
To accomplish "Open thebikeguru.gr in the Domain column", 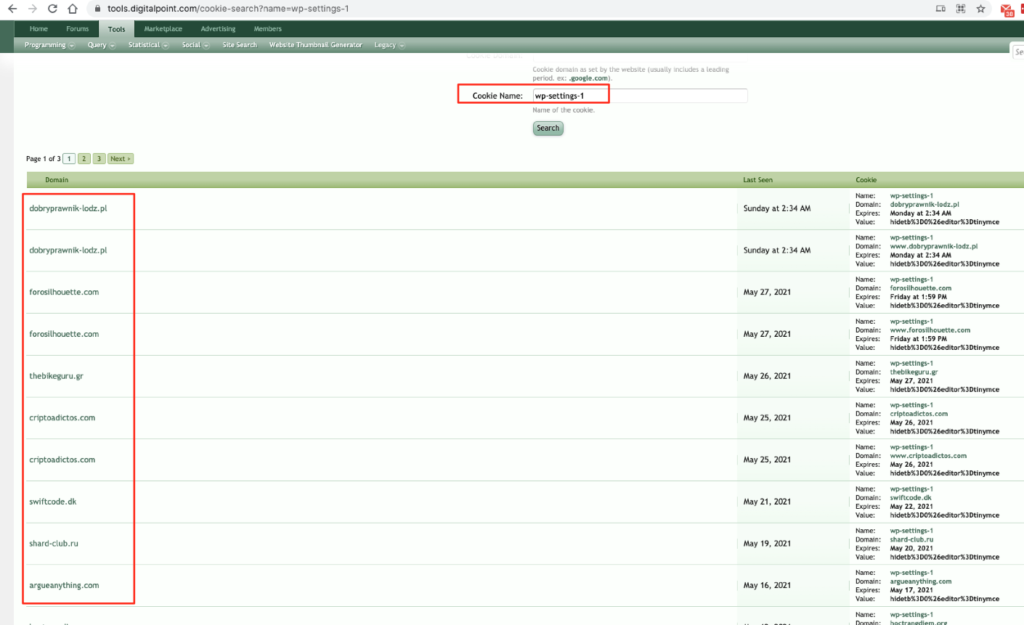I will 56,376.
